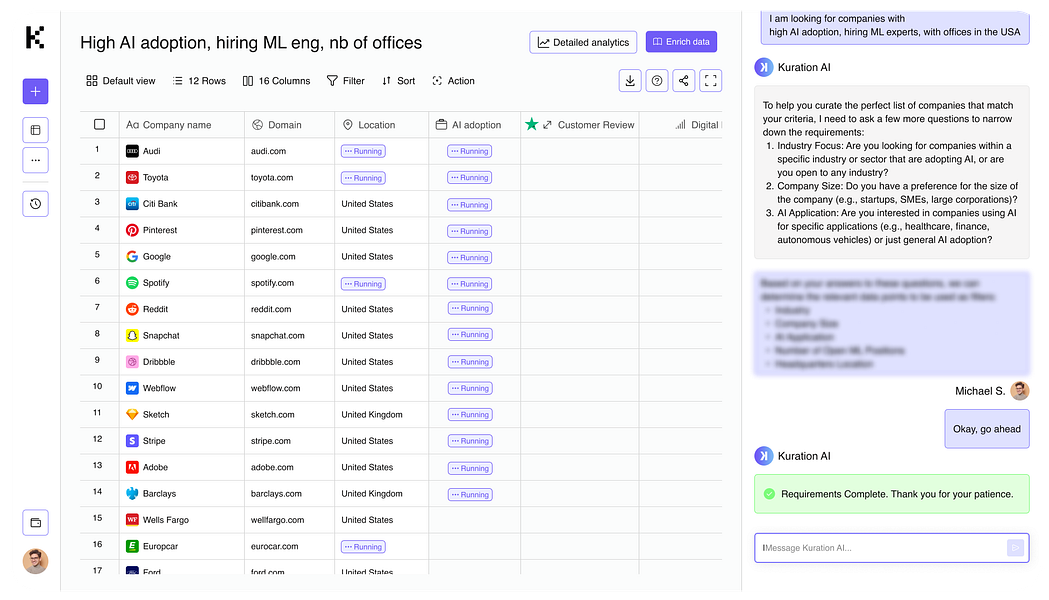Select the citibank.com domain cell
This screenshot has width=1049, height=600.
click(275, 204)
